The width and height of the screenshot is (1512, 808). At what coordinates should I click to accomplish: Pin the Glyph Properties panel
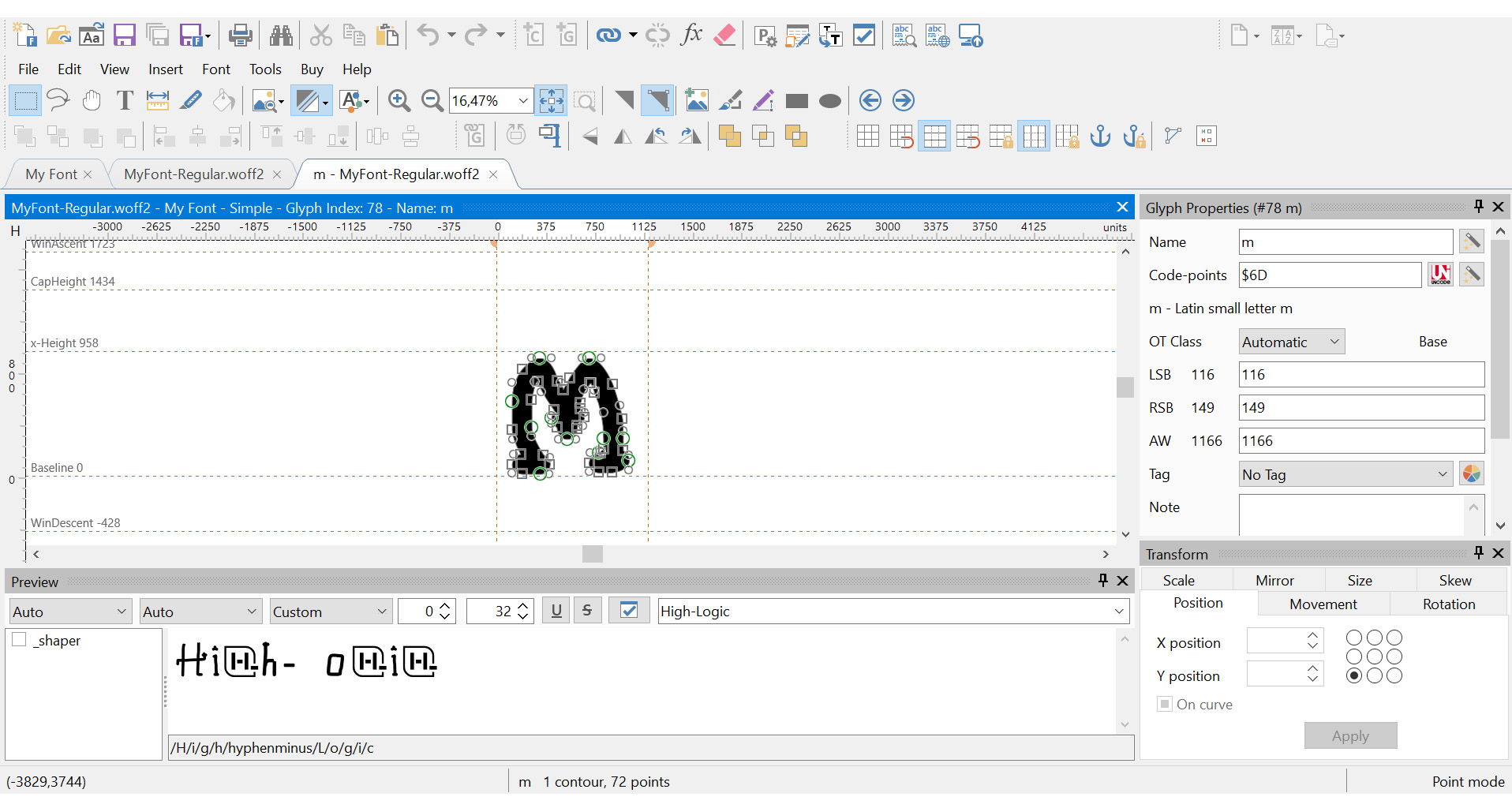[1478, 207]
